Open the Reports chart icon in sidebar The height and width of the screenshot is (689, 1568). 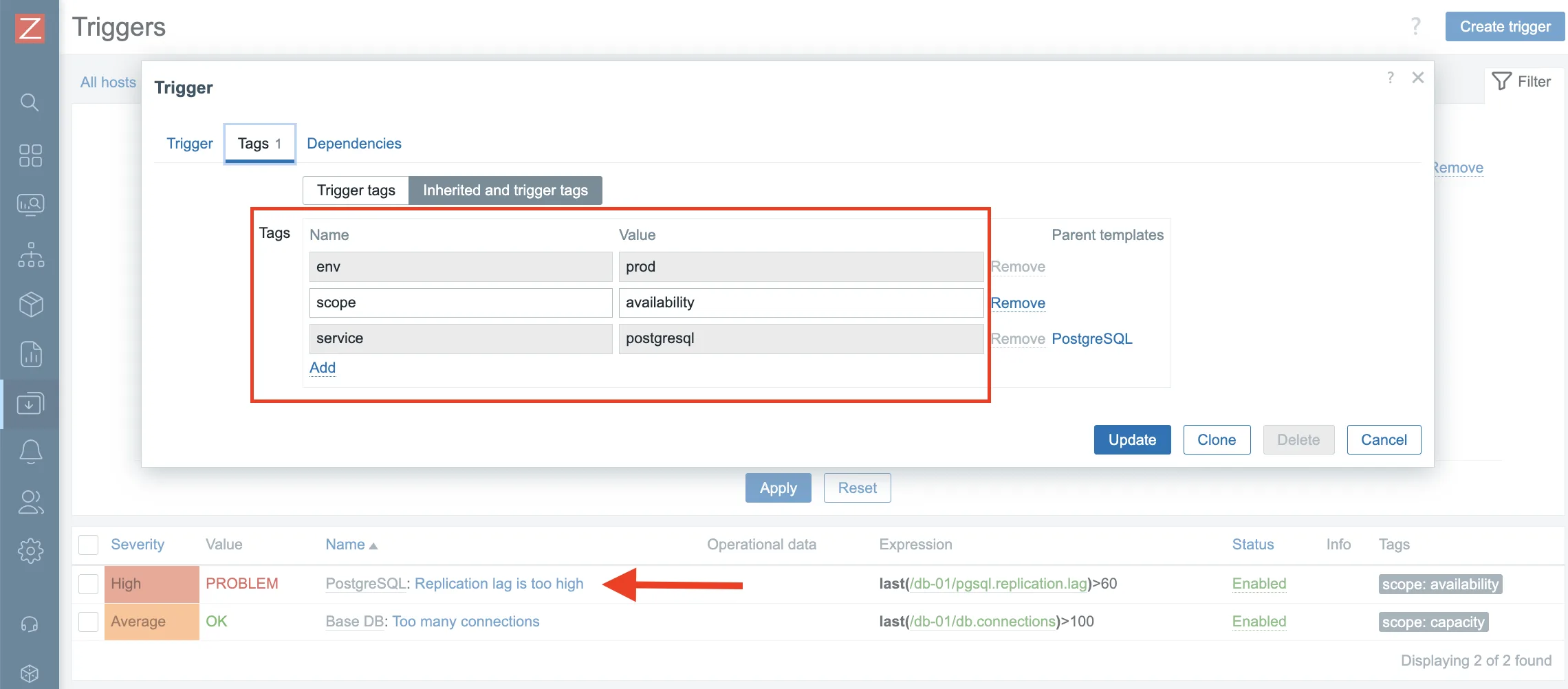30,354
